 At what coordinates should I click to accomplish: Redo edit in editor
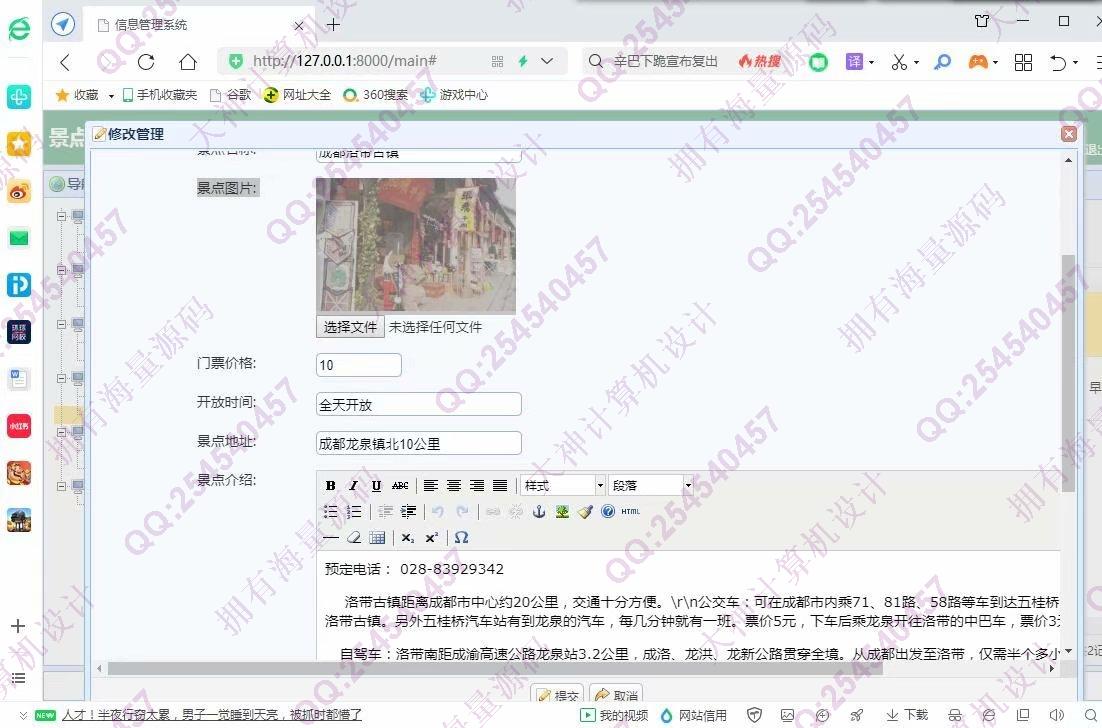(x=462, y=512)
